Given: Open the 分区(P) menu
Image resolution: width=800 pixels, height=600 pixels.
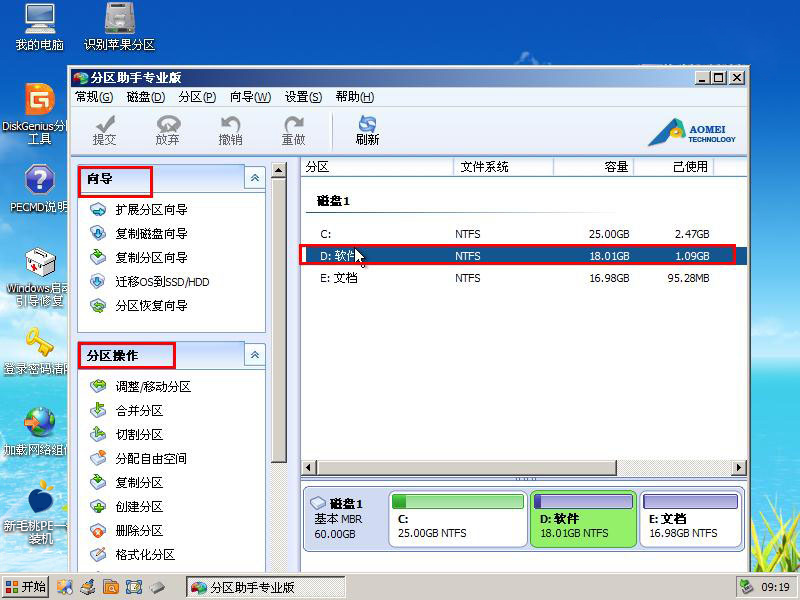Looking at the screenshot, I should pos(197,97).
